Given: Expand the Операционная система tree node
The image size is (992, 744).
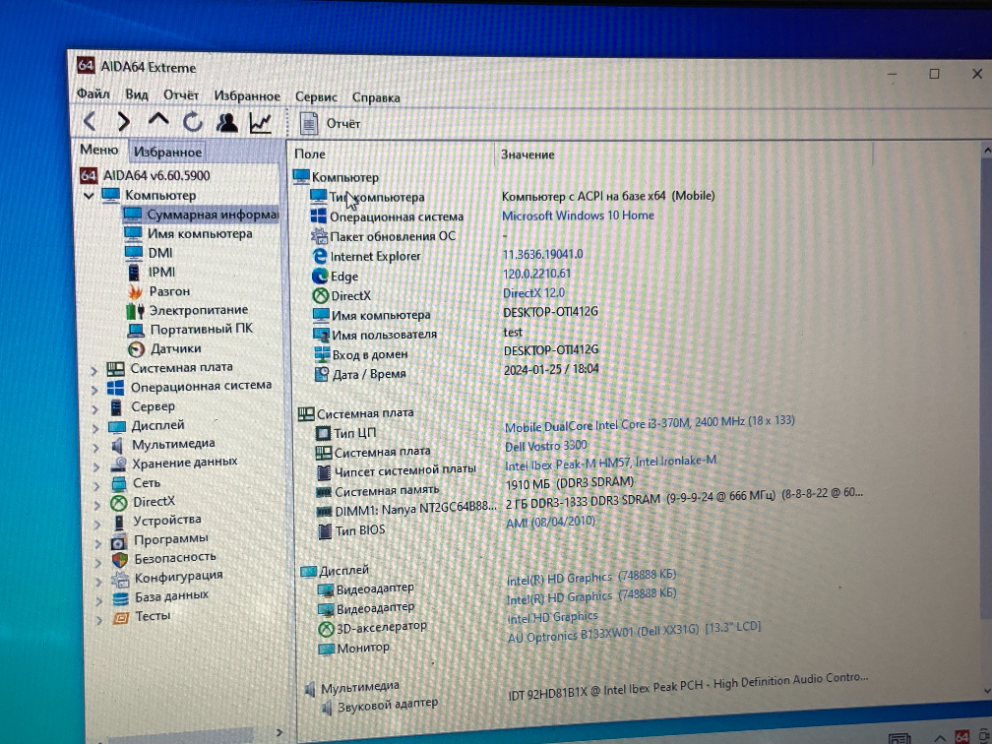Looking at the screenshot, I should coord(95,389).
